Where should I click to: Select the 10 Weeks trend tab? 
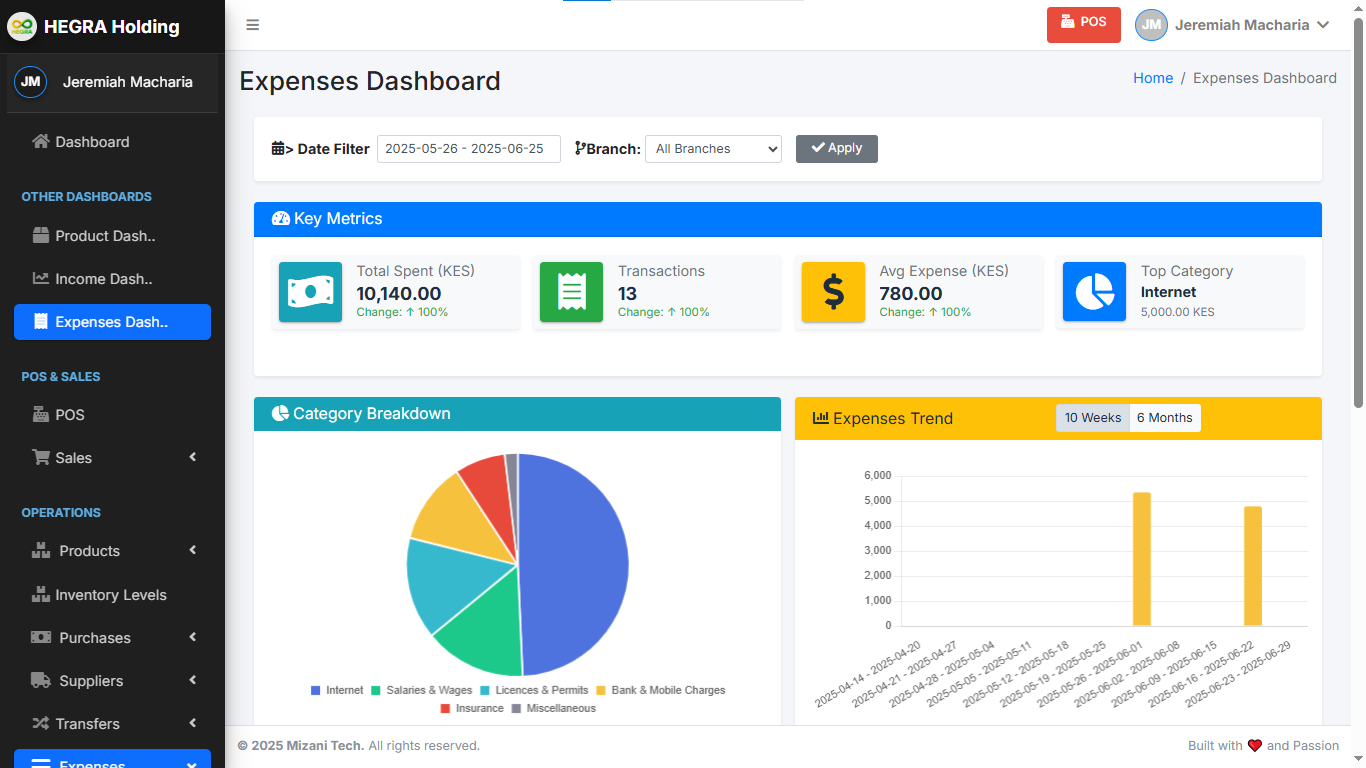coord(1092,418)
